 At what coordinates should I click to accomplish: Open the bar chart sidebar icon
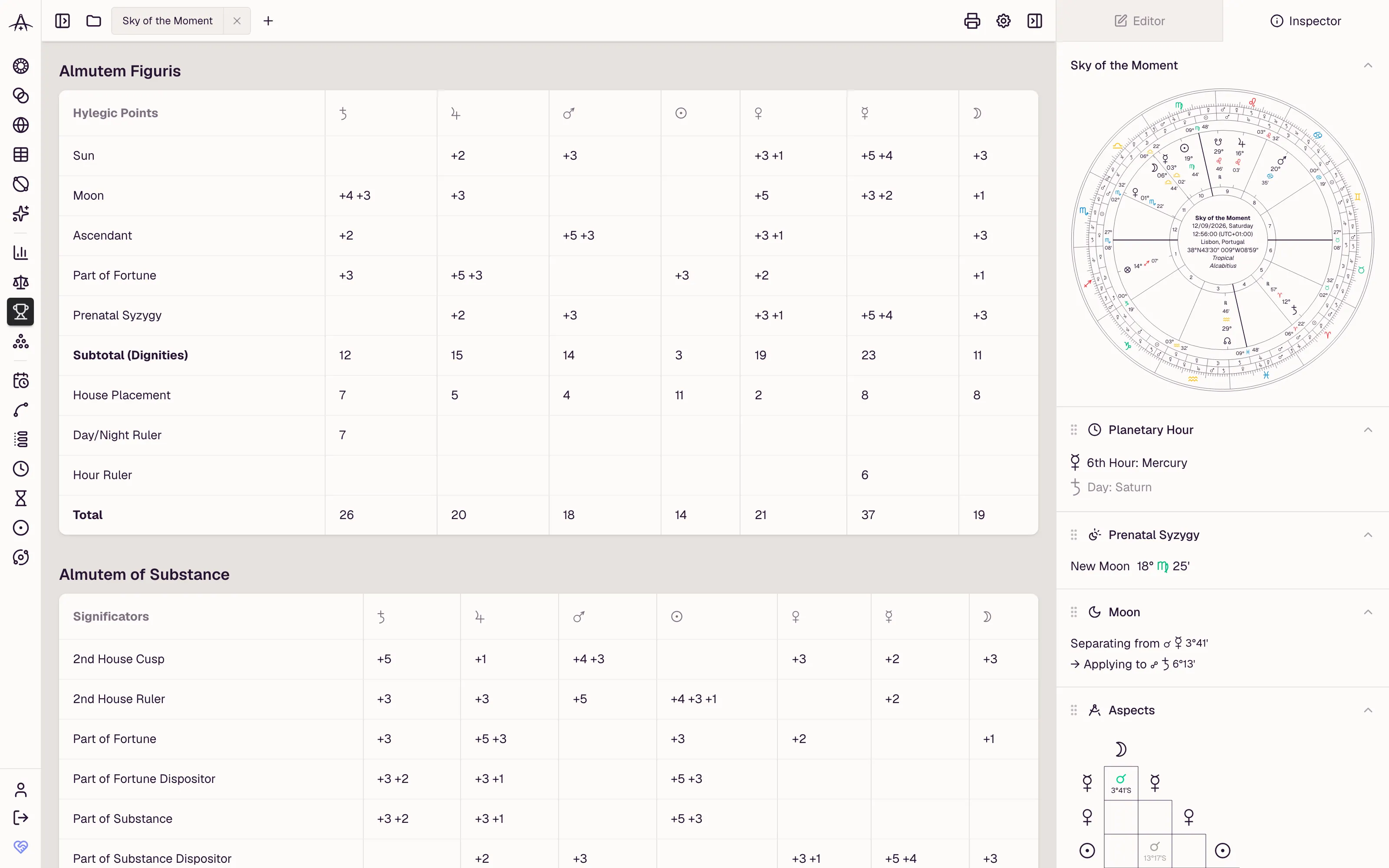(x=21, y=253)
